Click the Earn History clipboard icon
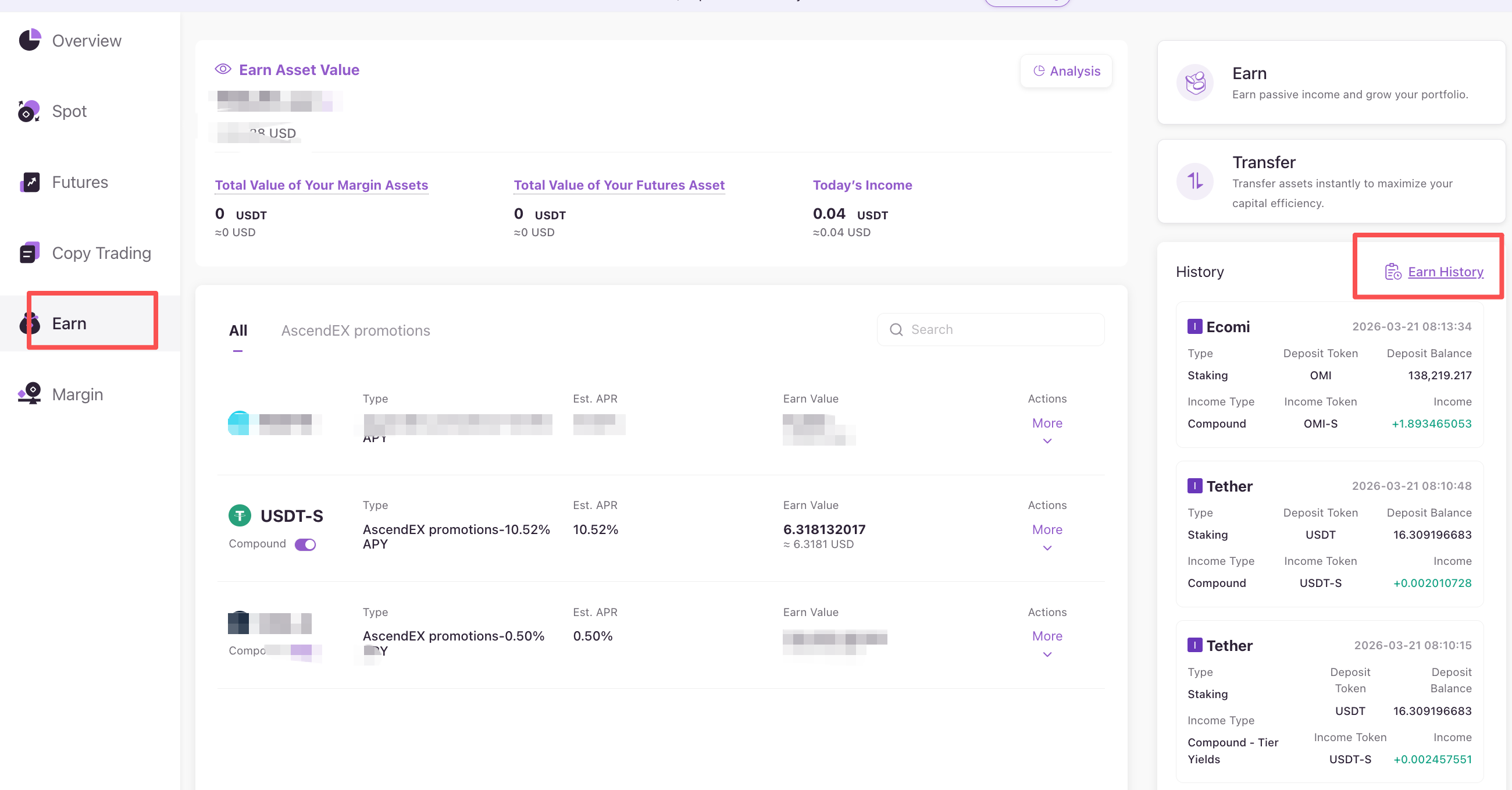Image resolution: width=1512 pixels, height=790 pixels. coord(1393,272)
